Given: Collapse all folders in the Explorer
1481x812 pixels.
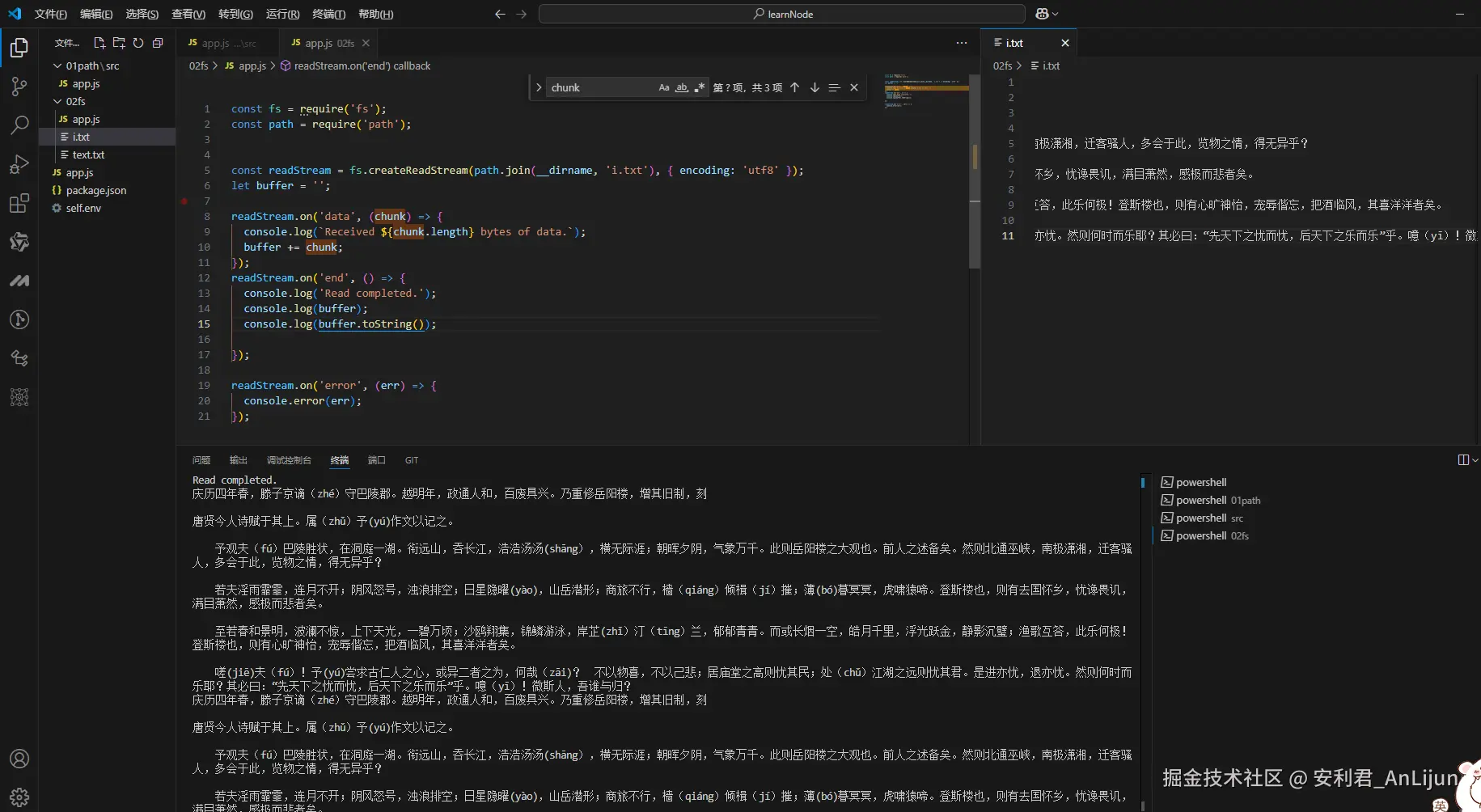Looking at the screenshot, I should tap(158, 43).
